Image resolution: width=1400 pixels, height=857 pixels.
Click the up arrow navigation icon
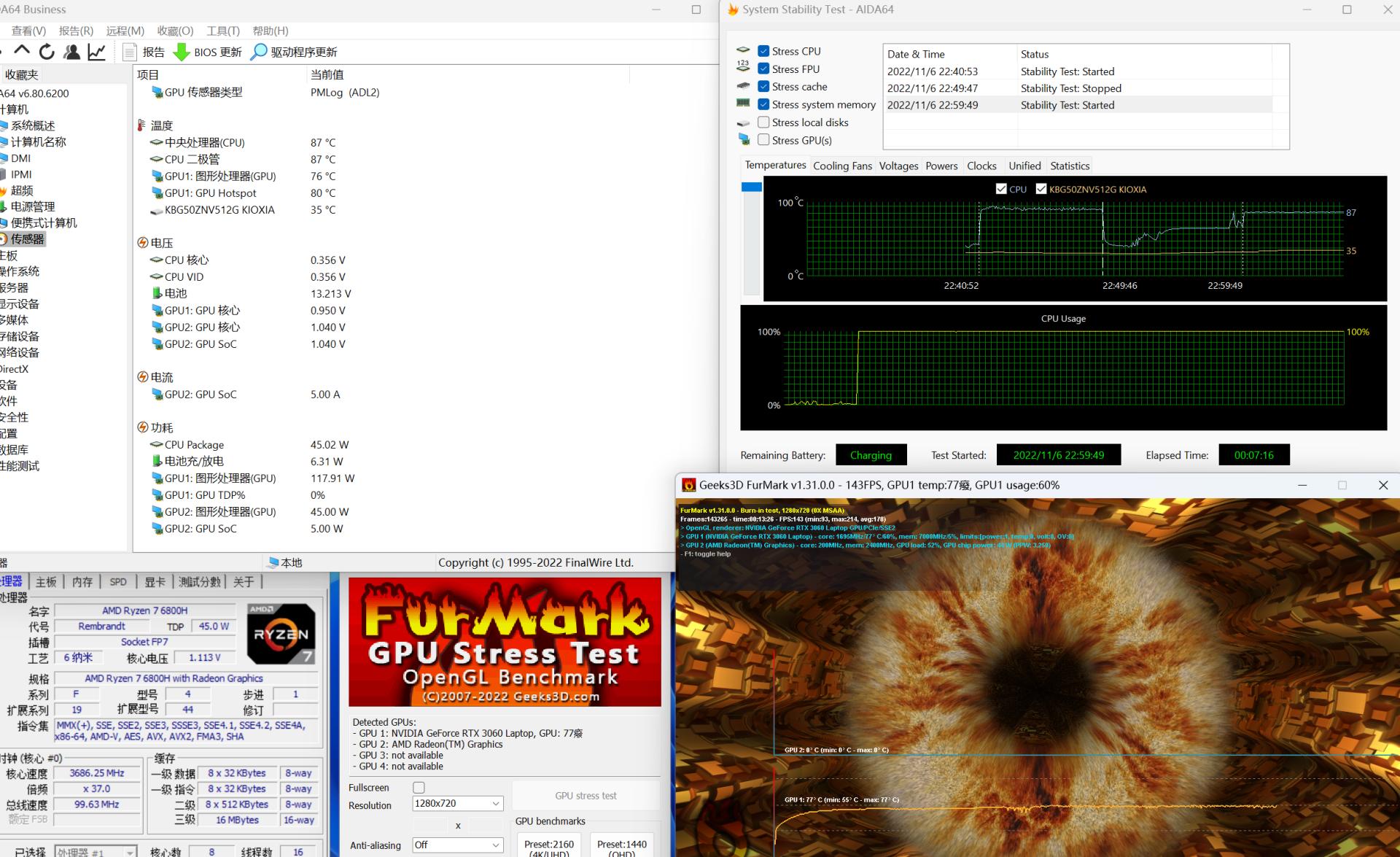click(x=22, y=51)
